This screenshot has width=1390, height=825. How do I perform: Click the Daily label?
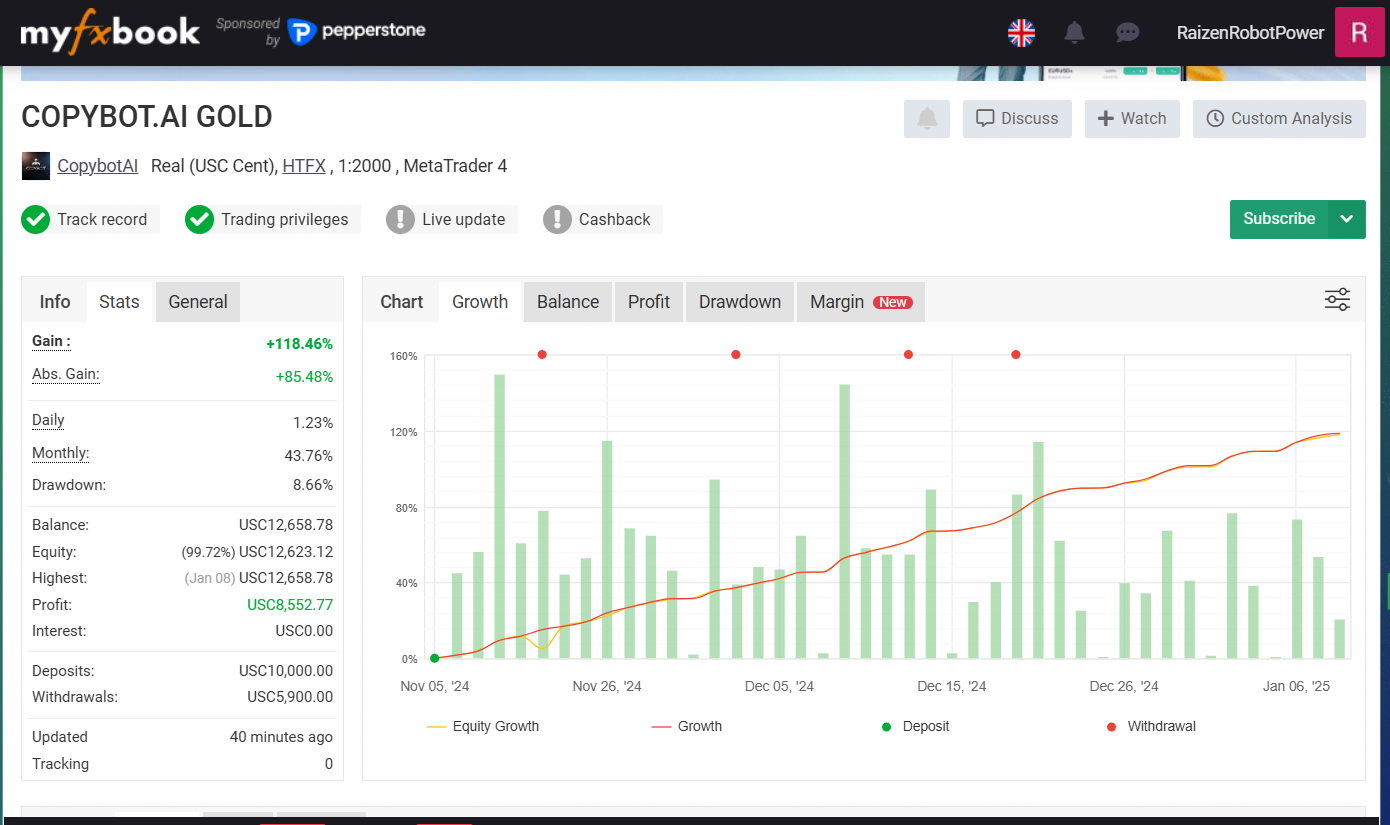(x=48, y=420)
